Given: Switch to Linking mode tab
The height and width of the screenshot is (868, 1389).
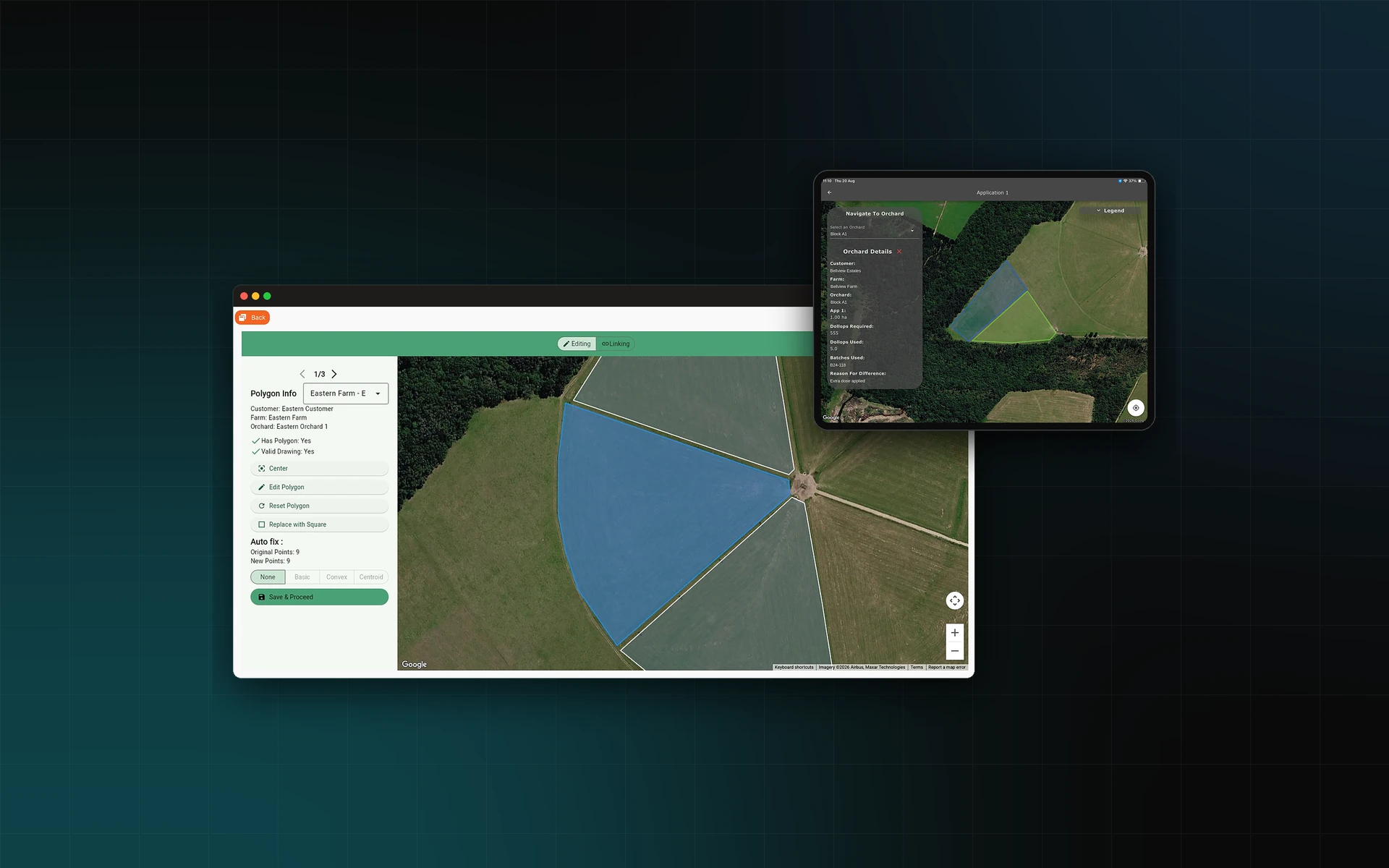Looking at the screenshot, I should (x=616, y=344).
